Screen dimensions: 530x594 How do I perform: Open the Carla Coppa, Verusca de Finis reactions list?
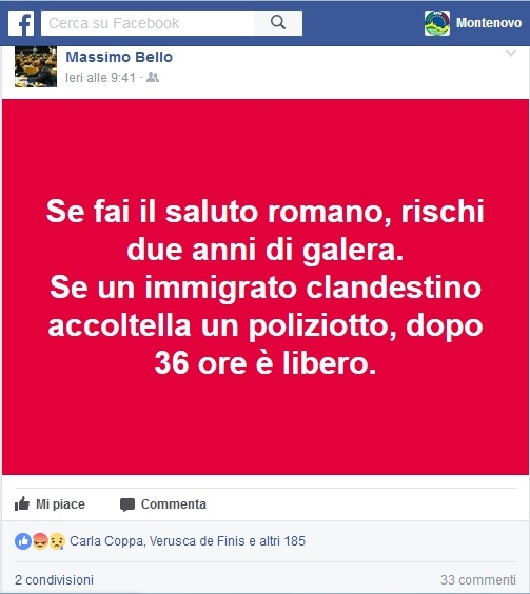188,541
